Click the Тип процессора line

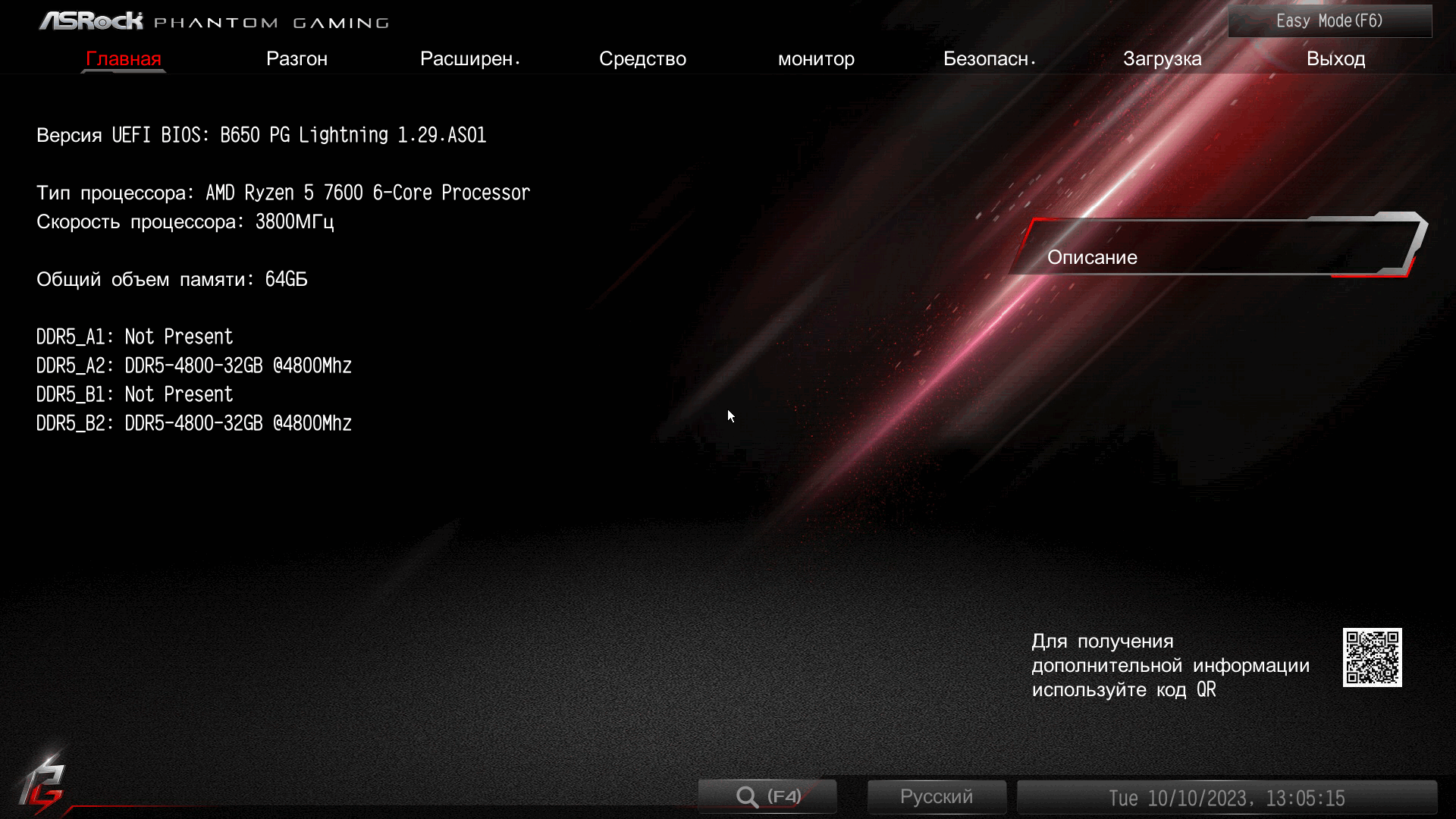pyautogui.click(x=284, y=193)
